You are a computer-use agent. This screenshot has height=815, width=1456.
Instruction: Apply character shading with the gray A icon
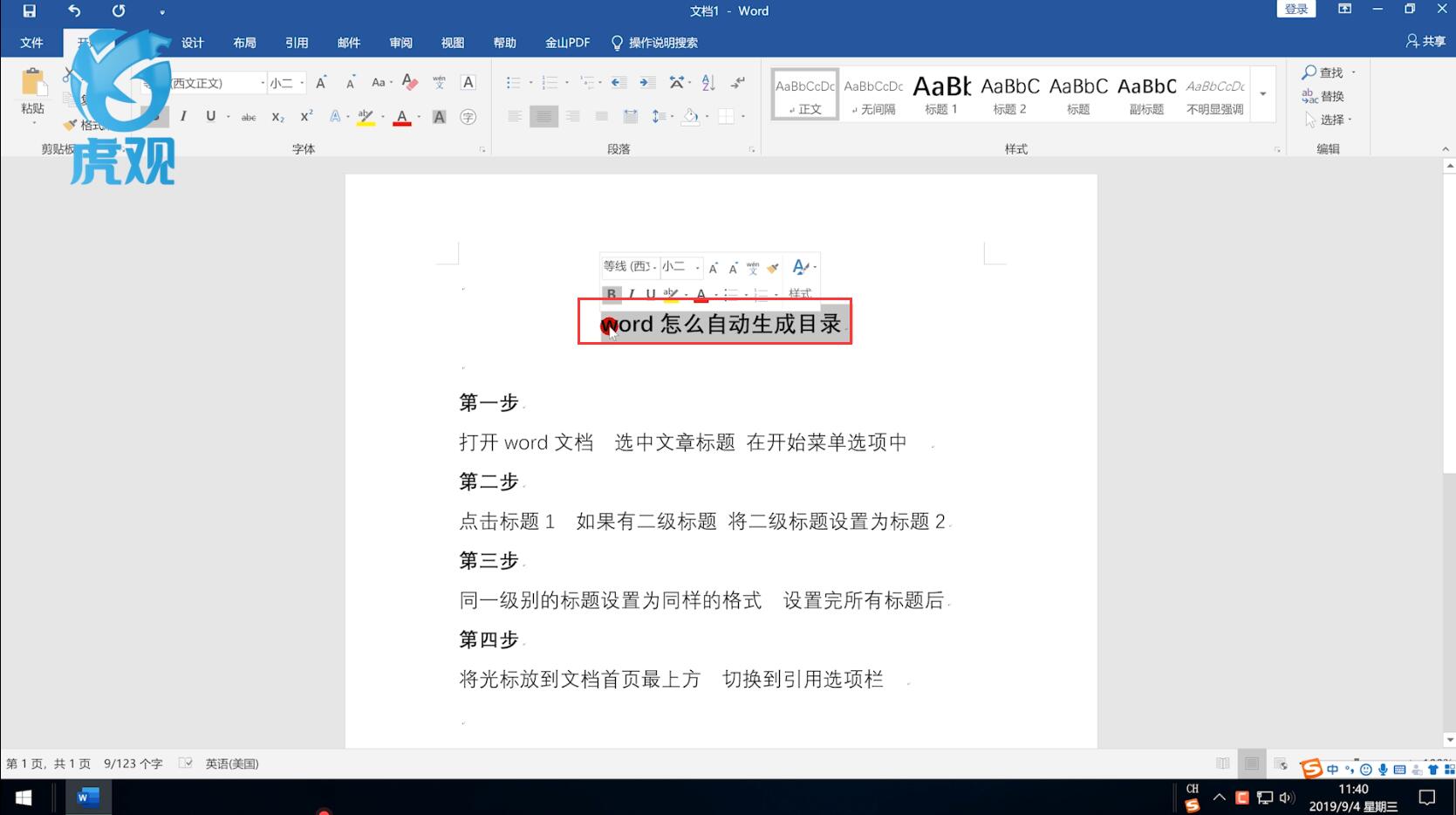click(440, 117)
